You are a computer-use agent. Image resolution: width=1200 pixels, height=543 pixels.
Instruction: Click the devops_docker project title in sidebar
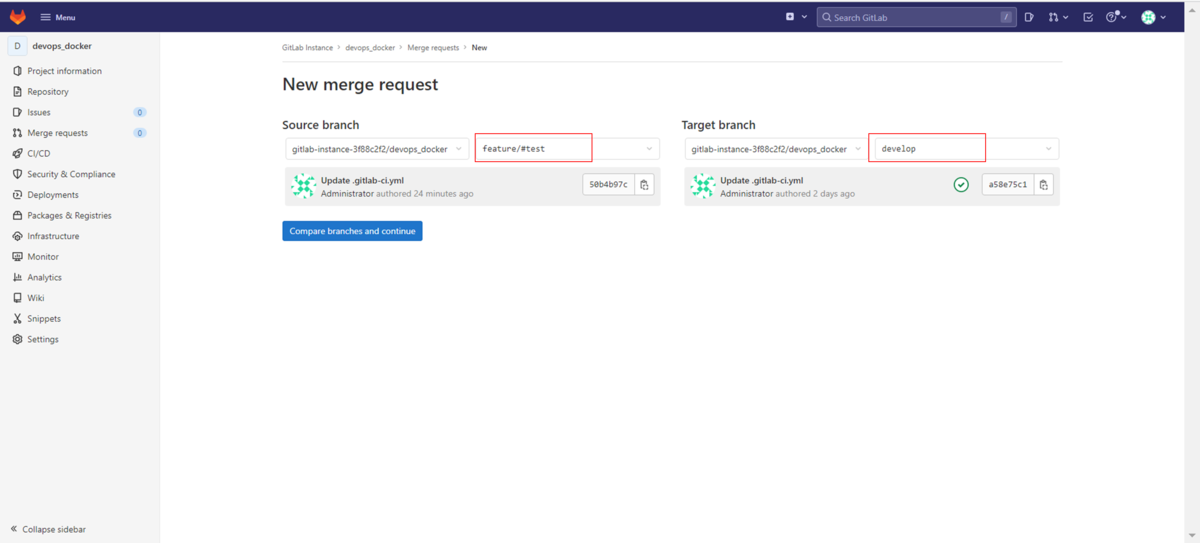(62, 46)
